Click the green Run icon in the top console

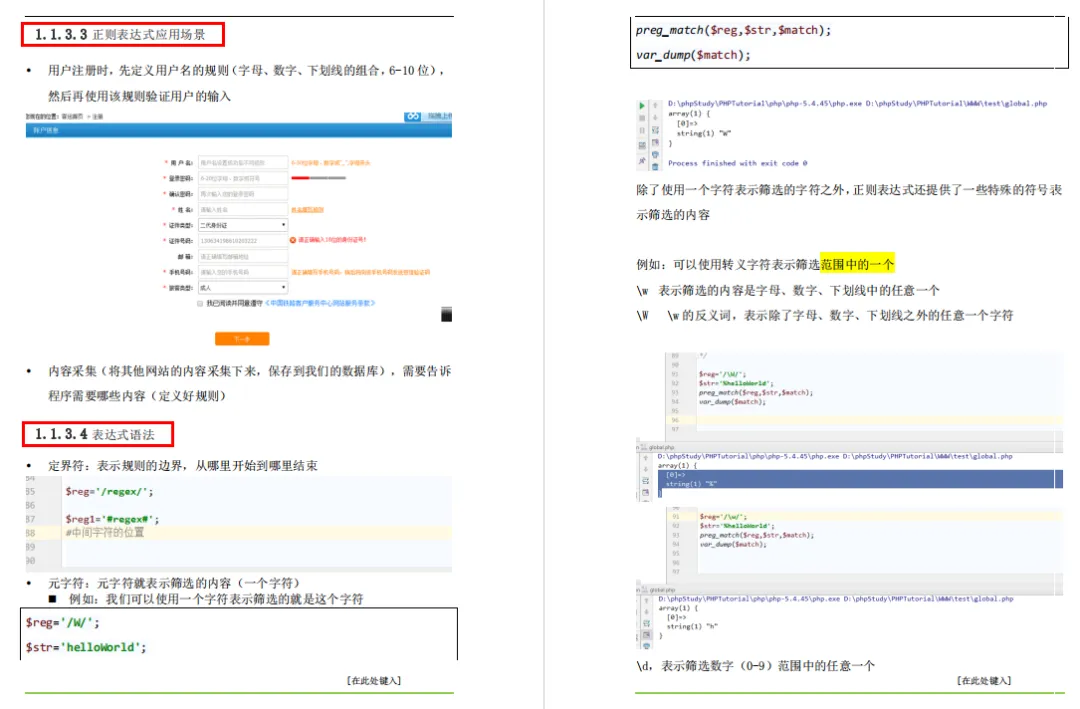(x=642, y=105)
